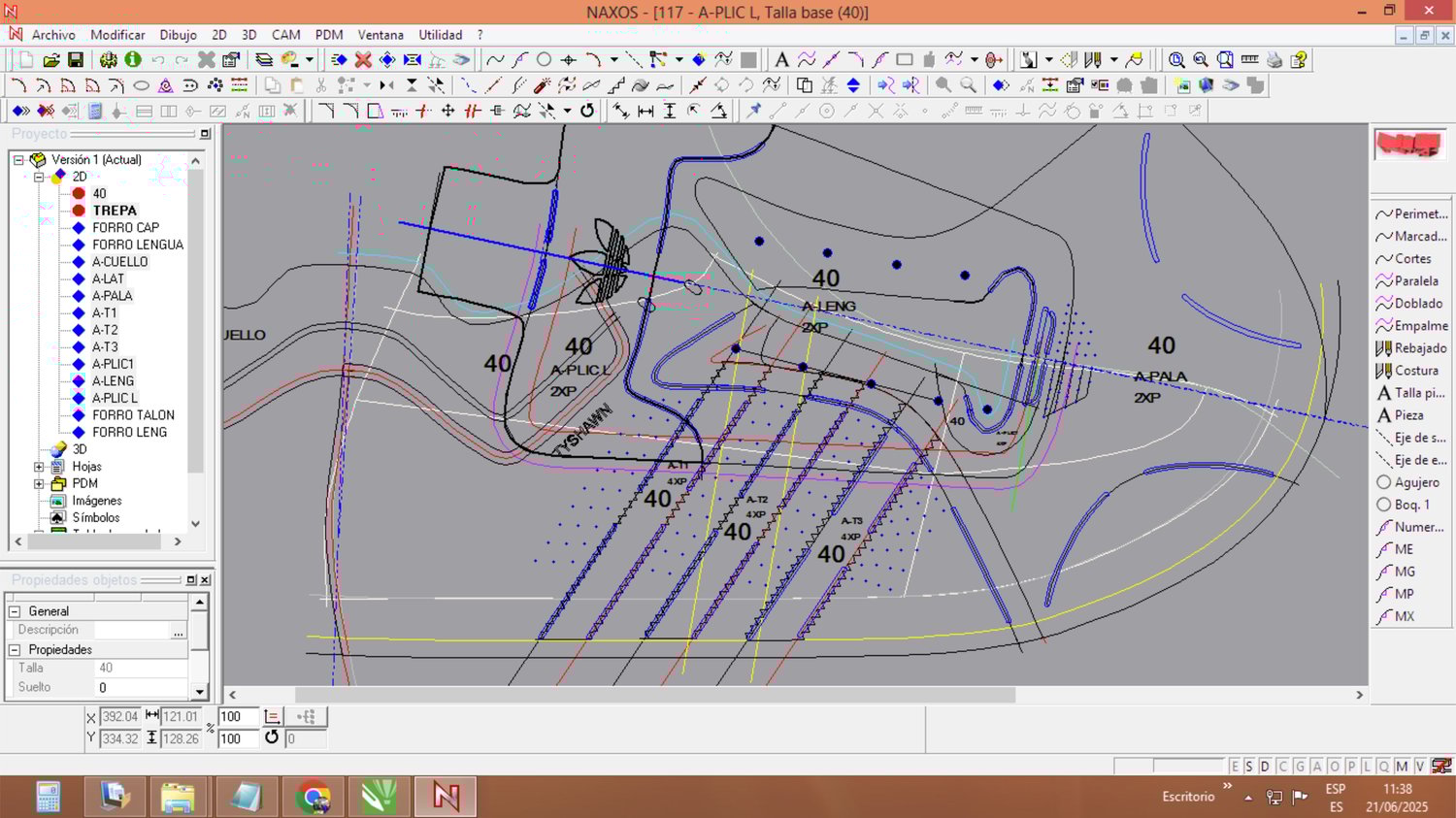Screen dimensions: 1456x818
Task: Click the circle drawing tool icon
Action: (x=544, y=60)
